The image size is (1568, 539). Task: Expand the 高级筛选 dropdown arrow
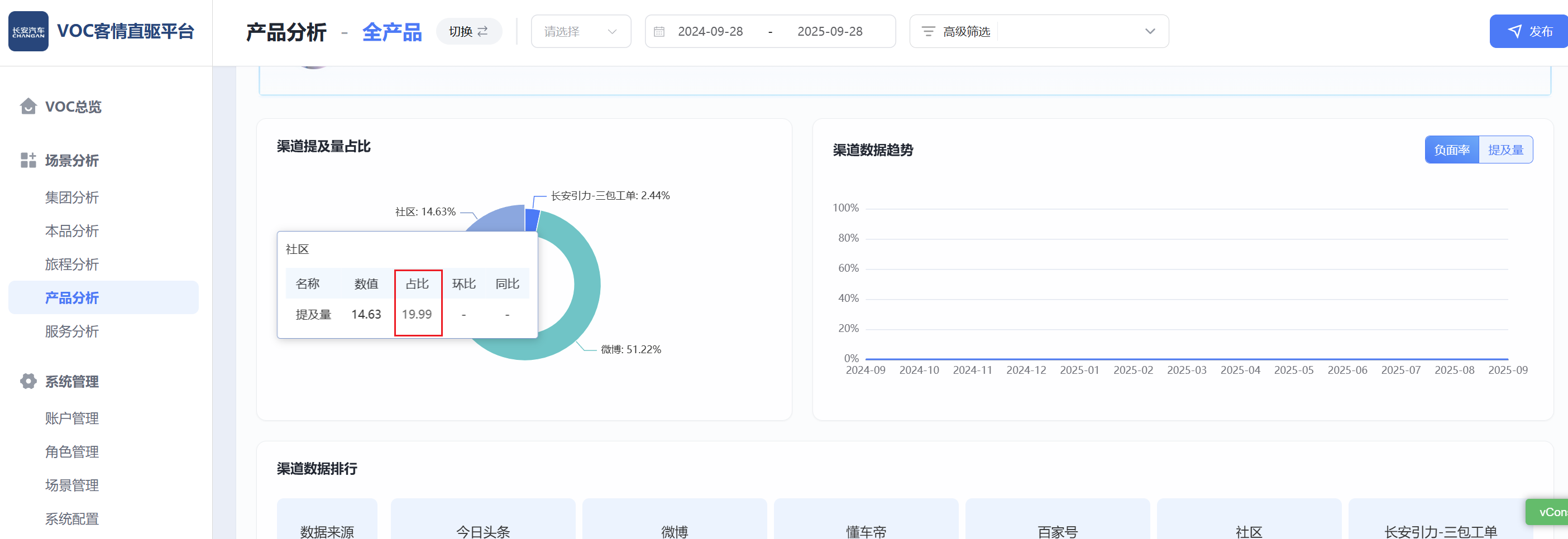(x=1149, y=32)
